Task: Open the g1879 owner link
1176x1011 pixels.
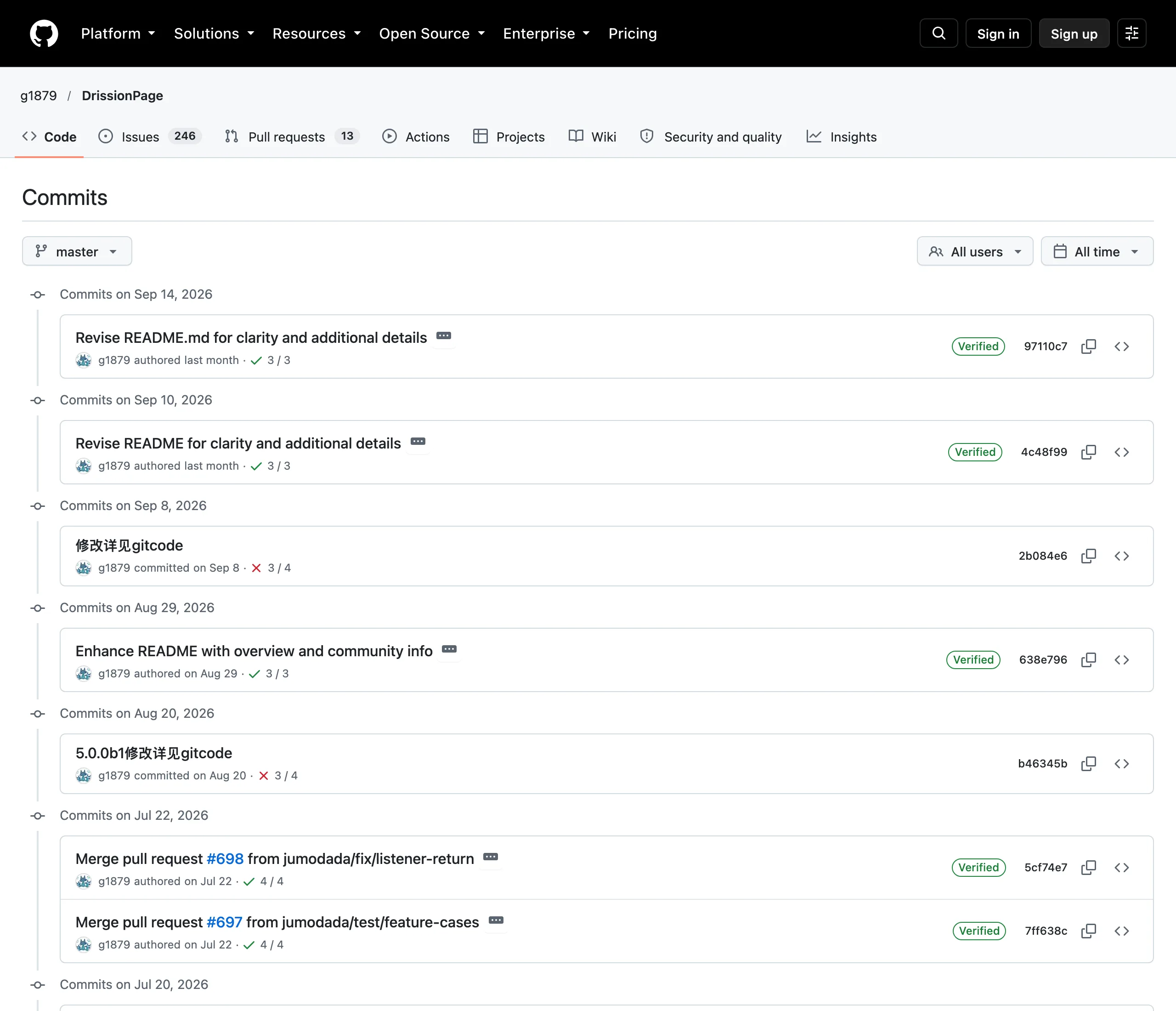Action: 39,96
